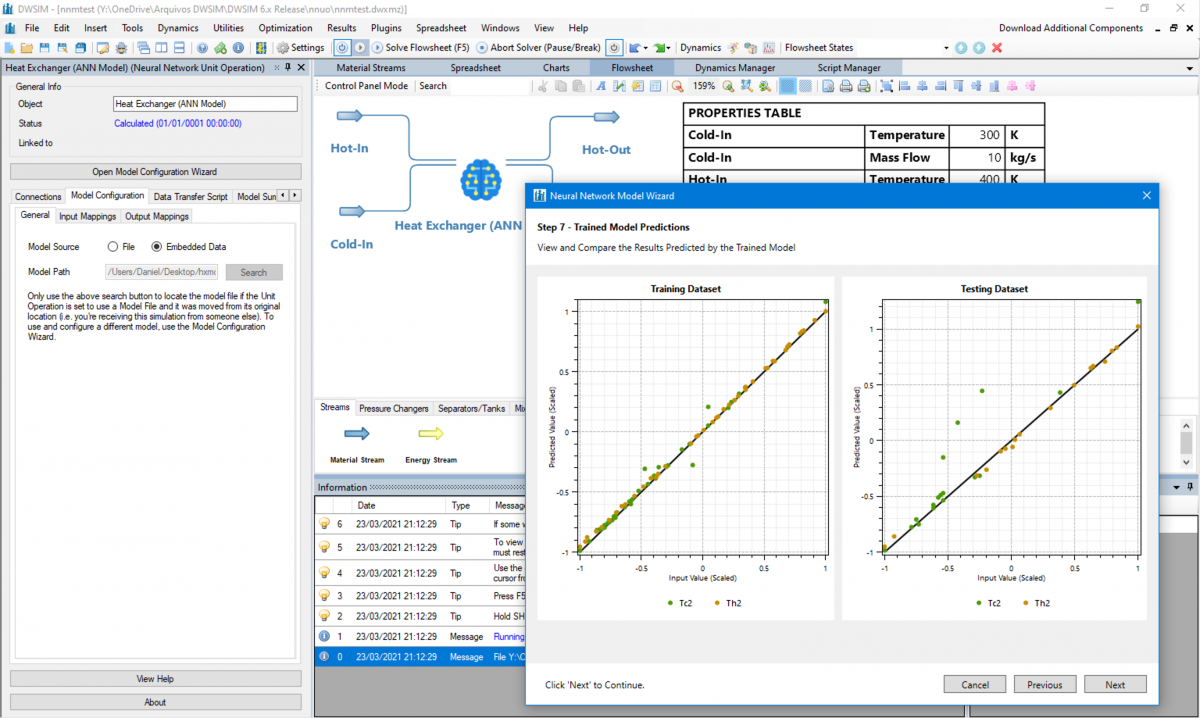Click Next in the Neural Network Model Wizard

[1115, 684]
